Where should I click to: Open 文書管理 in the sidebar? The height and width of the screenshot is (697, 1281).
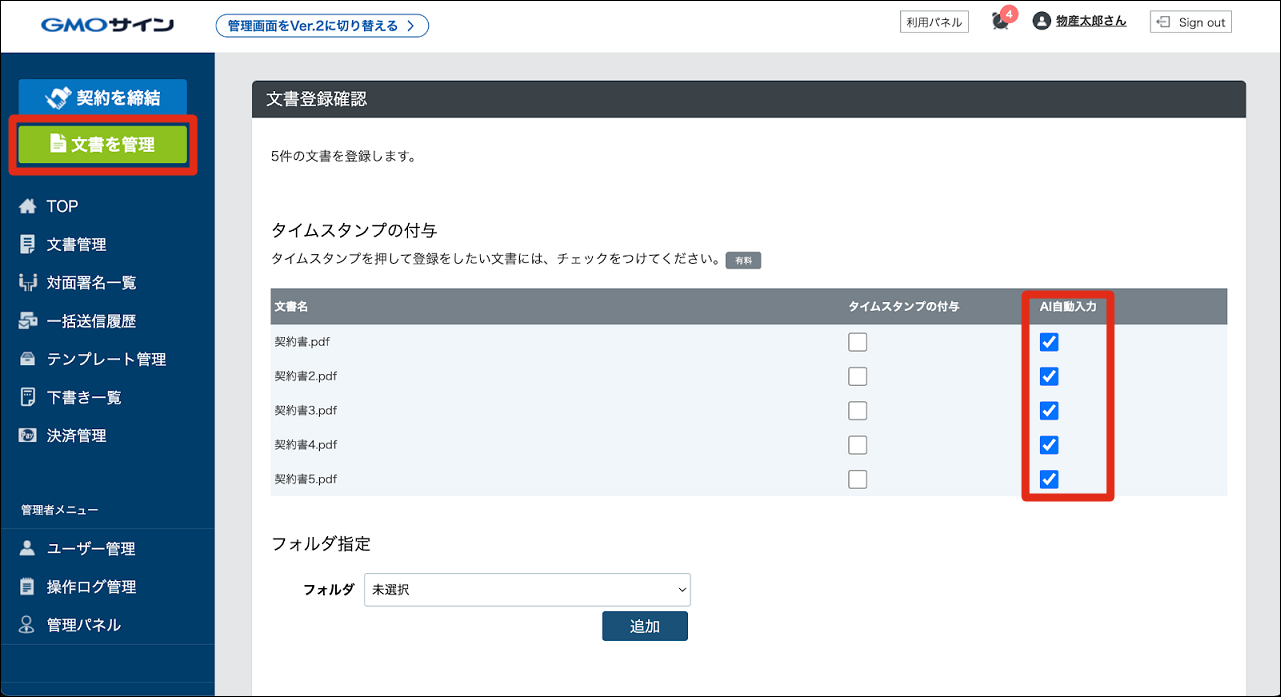pos(76,244)
